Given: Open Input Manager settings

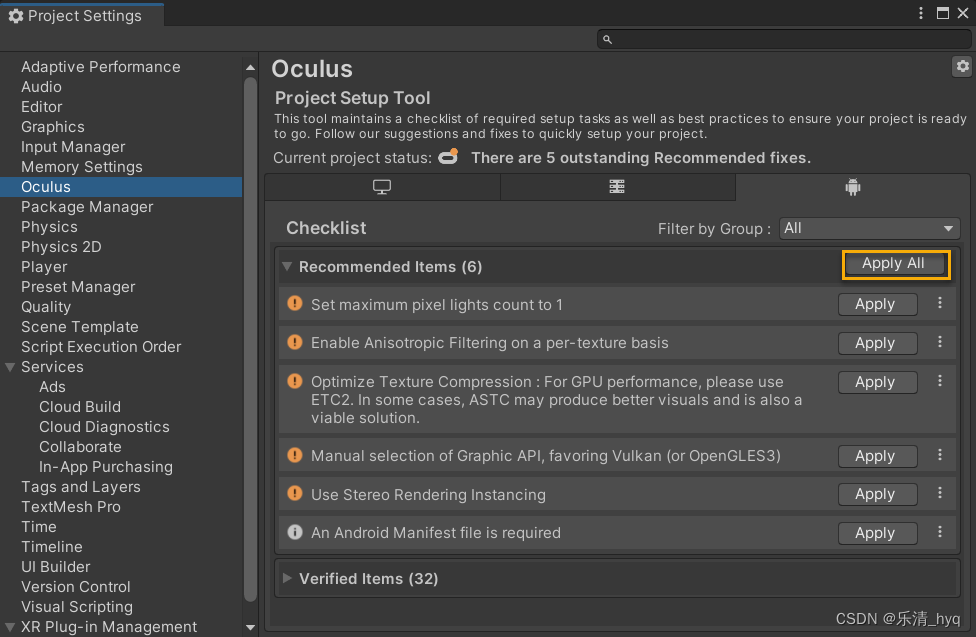Looking at the screenshot, I should (73, 146).
